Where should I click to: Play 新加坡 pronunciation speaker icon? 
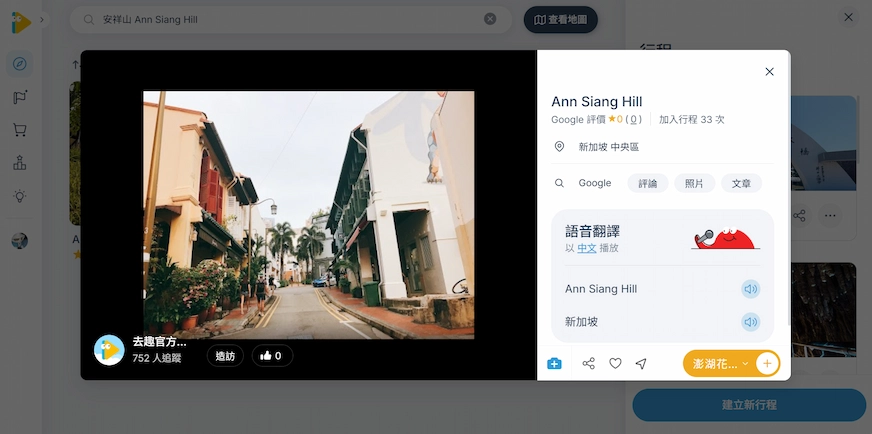pos(751,322)
